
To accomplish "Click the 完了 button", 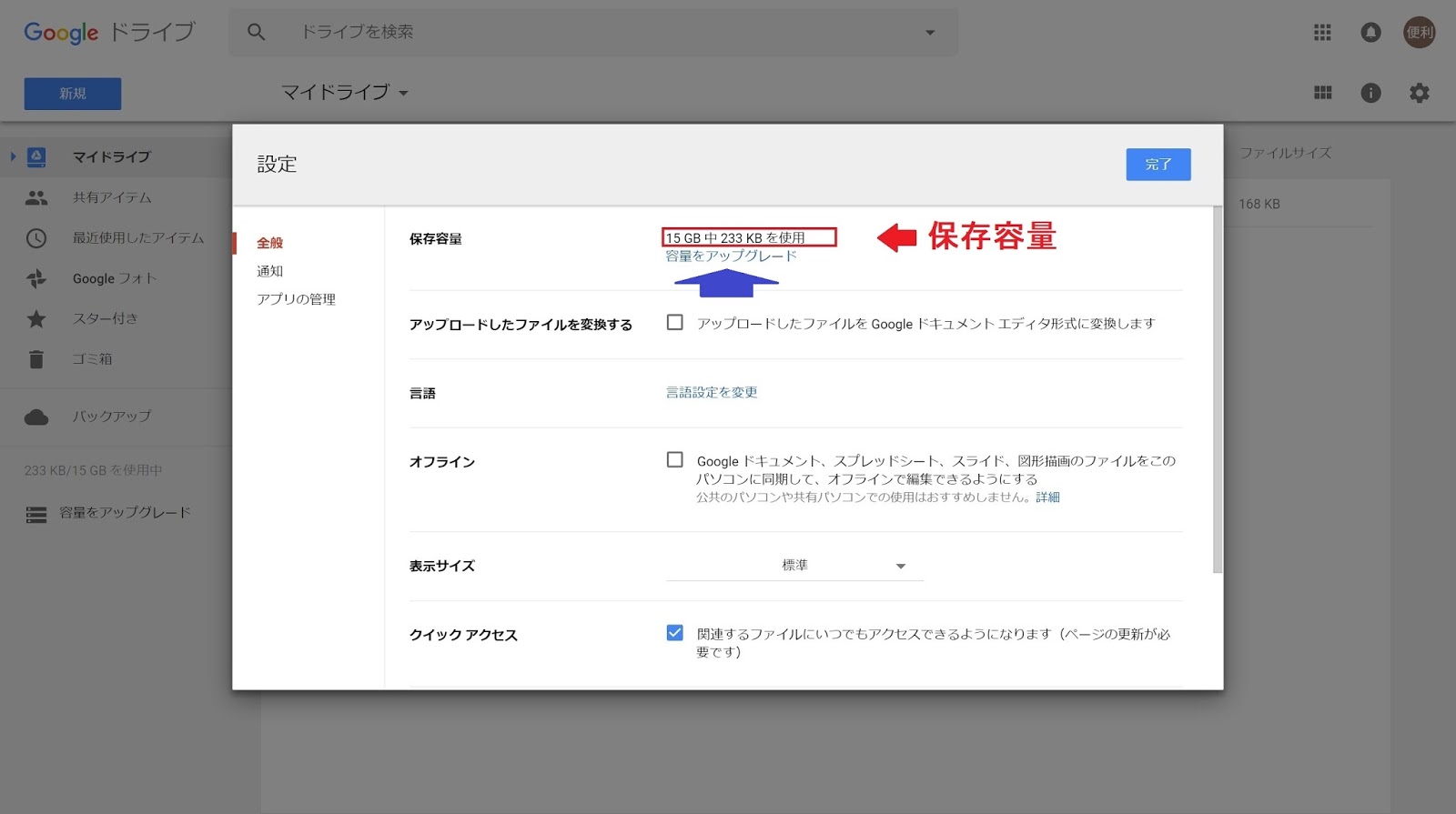I will pos(1158,165).
